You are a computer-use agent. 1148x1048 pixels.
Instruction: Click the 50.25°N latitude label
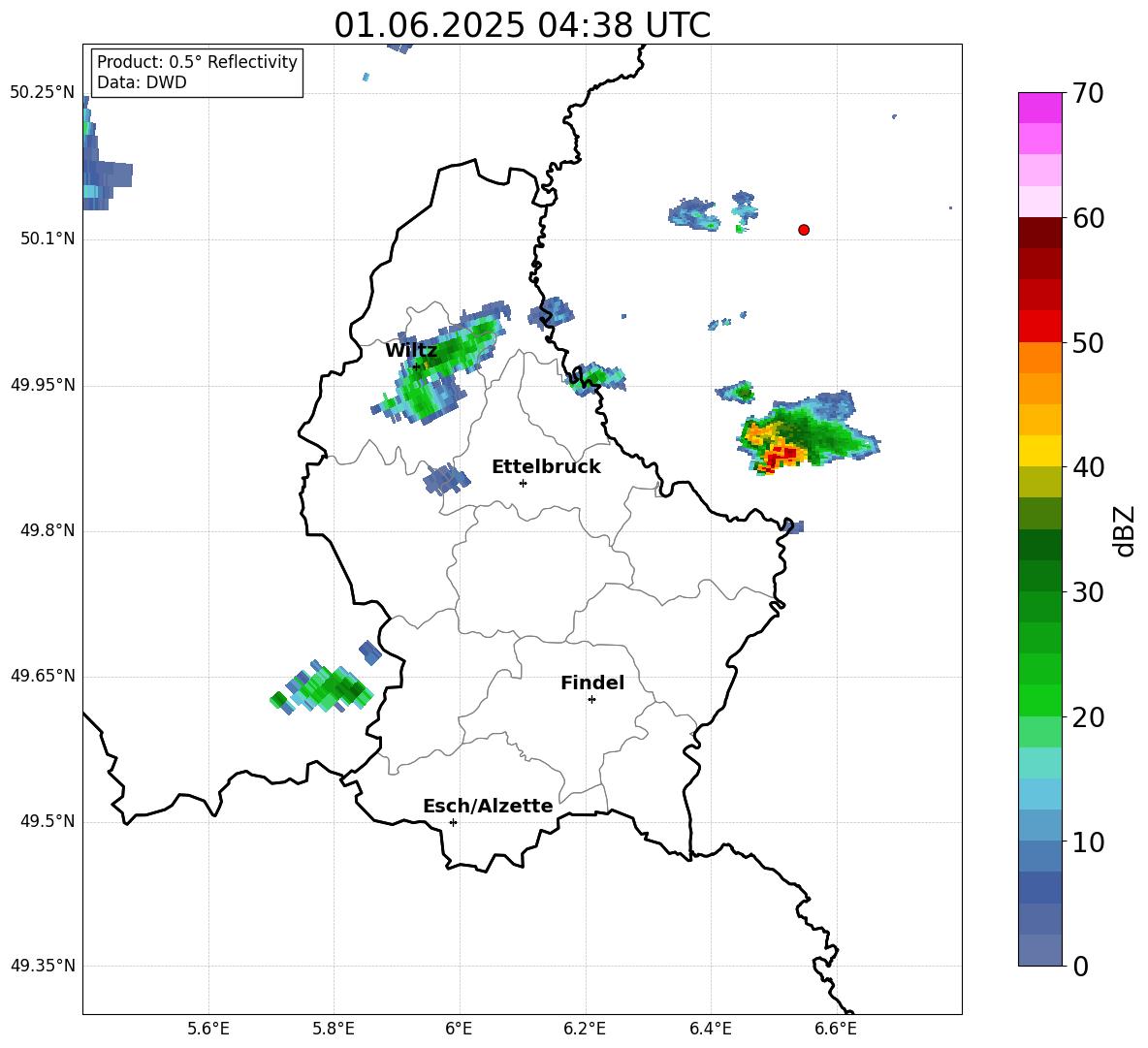coord(43,93)
